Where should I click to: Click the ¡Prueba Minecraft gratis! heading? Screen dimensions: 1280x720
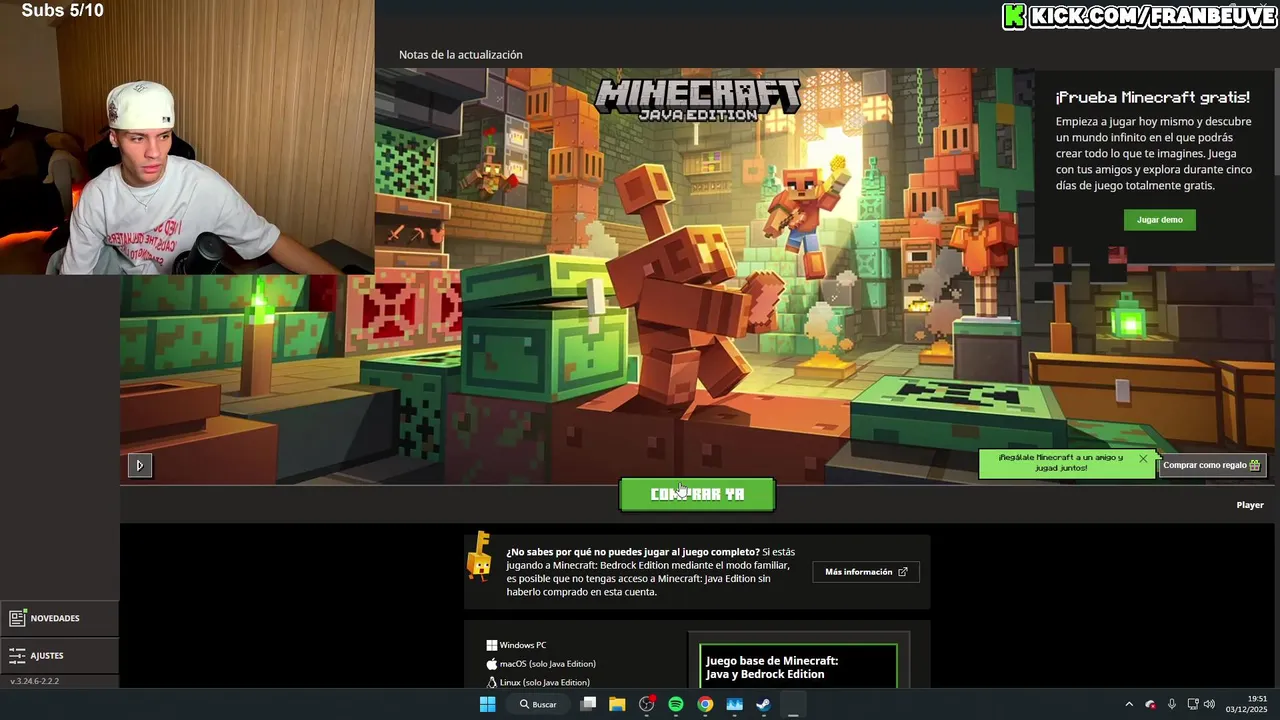coord(1153,97)
